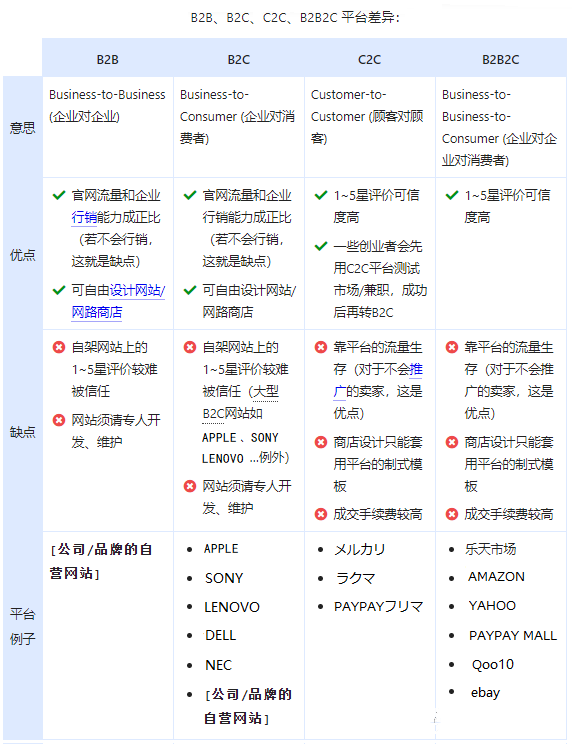Screen dimensions: 572x744
Task: Click 官网流量和企业行销能力成正比 in B2C column
Action: click(247, 228)
